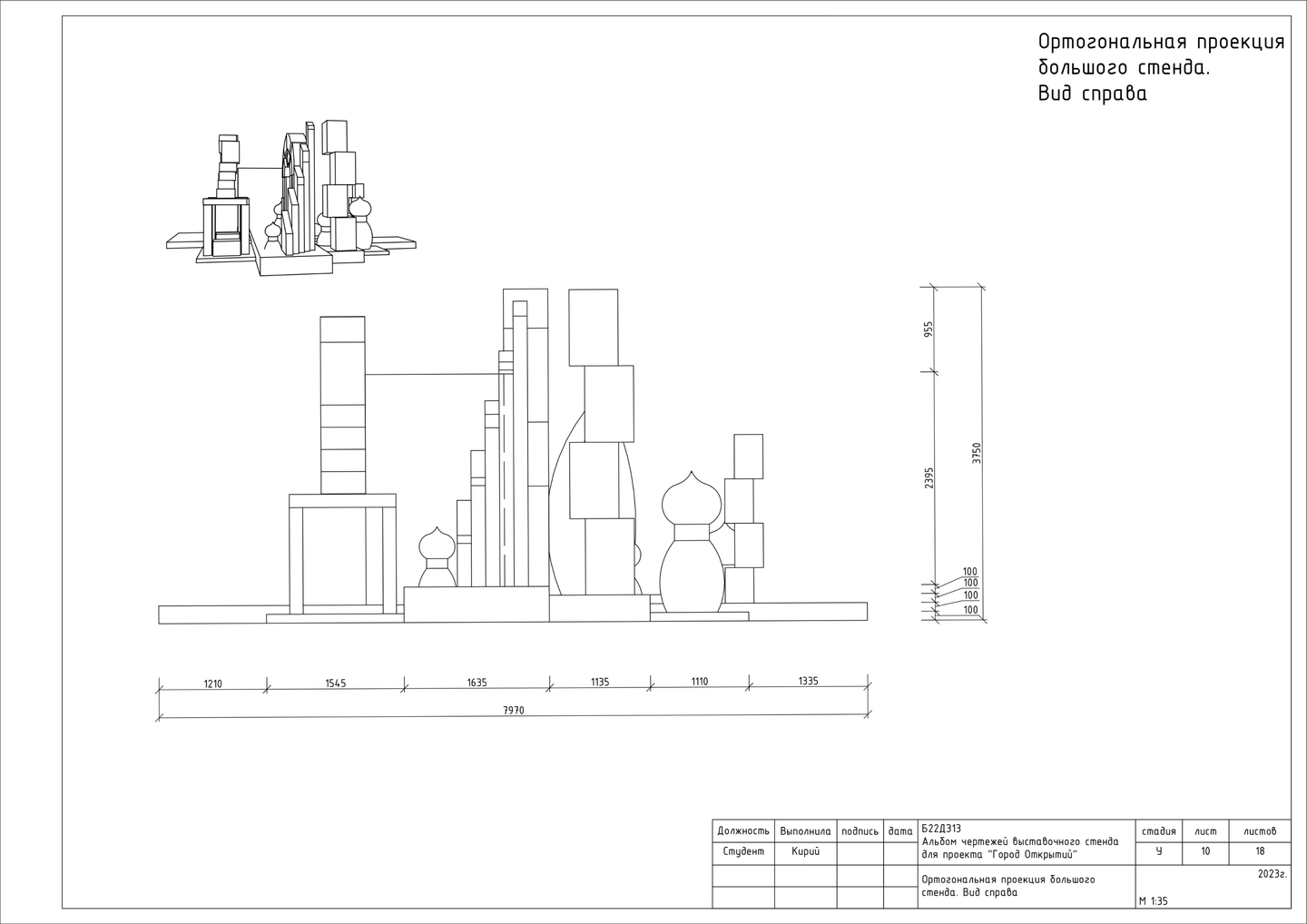Screen dimensions: 1307x924
Task: Click the sheet number 10
Action: click(1205, 851)
